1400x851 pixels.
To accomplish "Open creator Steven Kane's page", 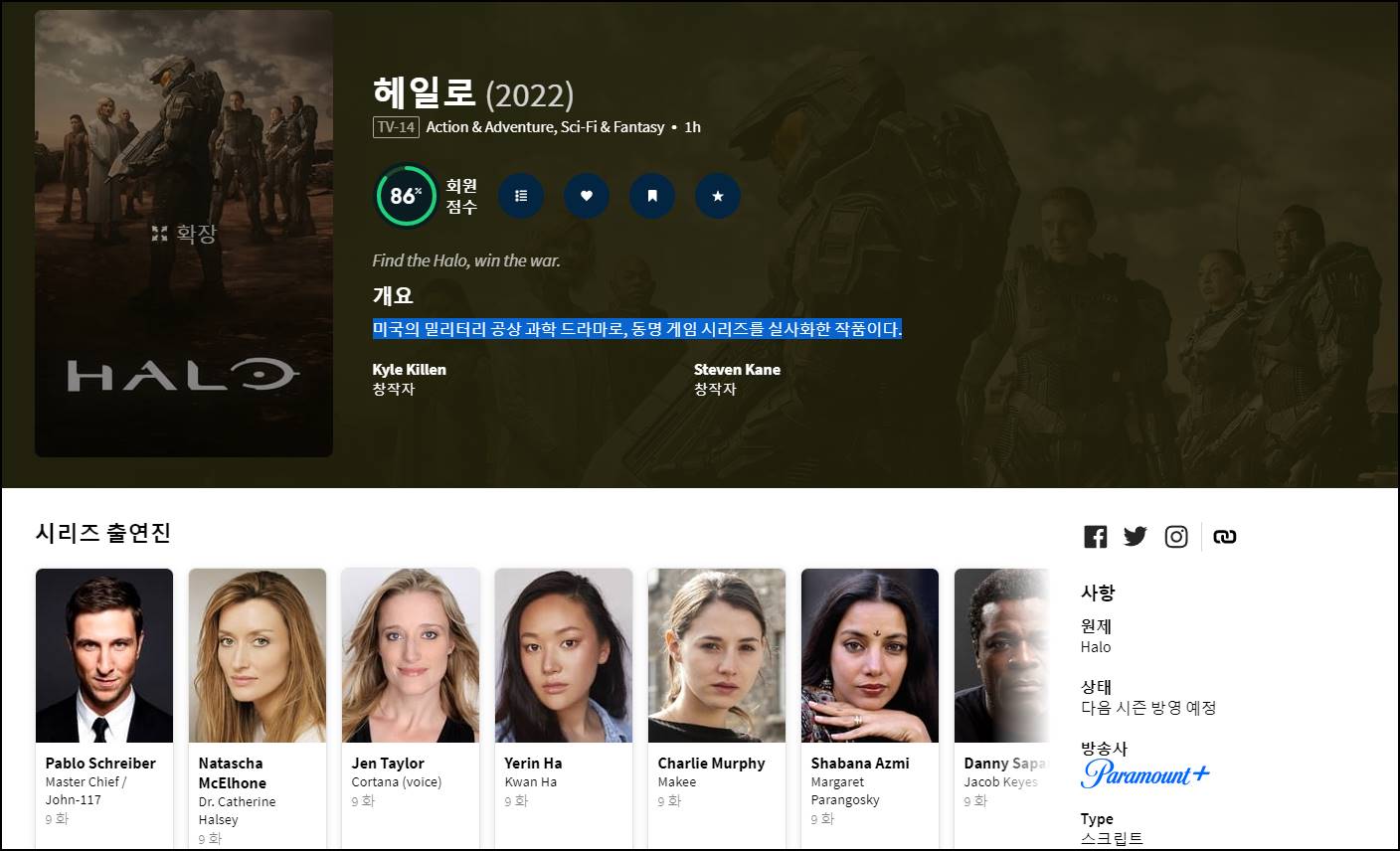I will pos(737,369).
